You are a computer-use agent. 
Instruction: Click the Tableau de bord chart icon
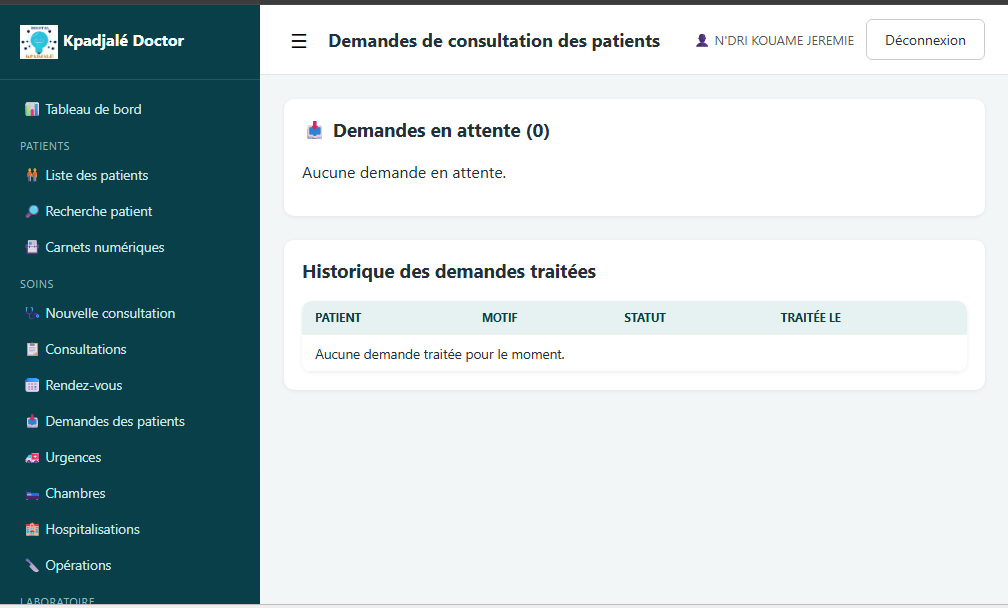[32, 109]
